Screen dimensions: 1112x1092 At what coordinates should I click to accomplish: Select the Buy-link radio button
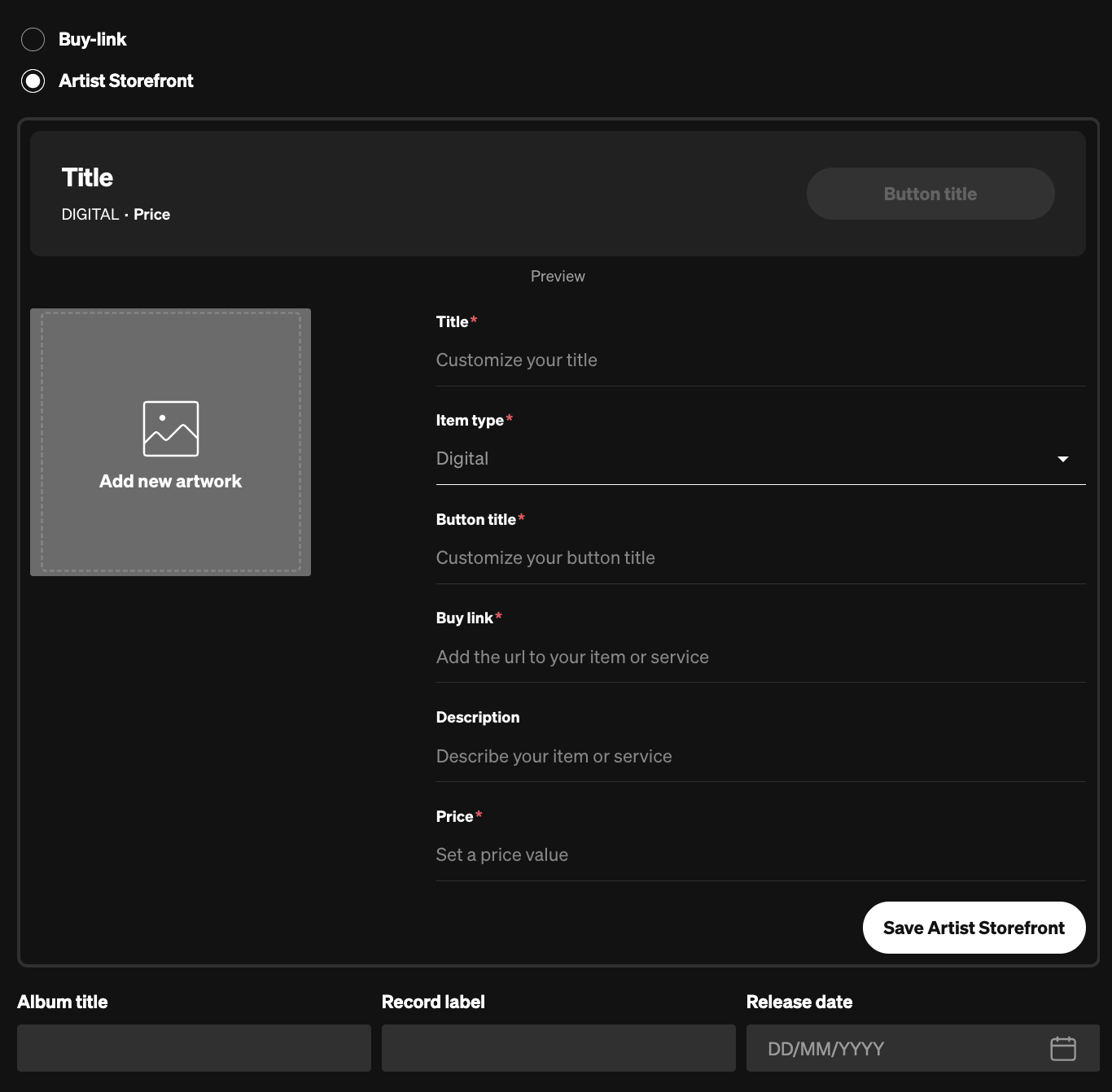tap(33, 39)
